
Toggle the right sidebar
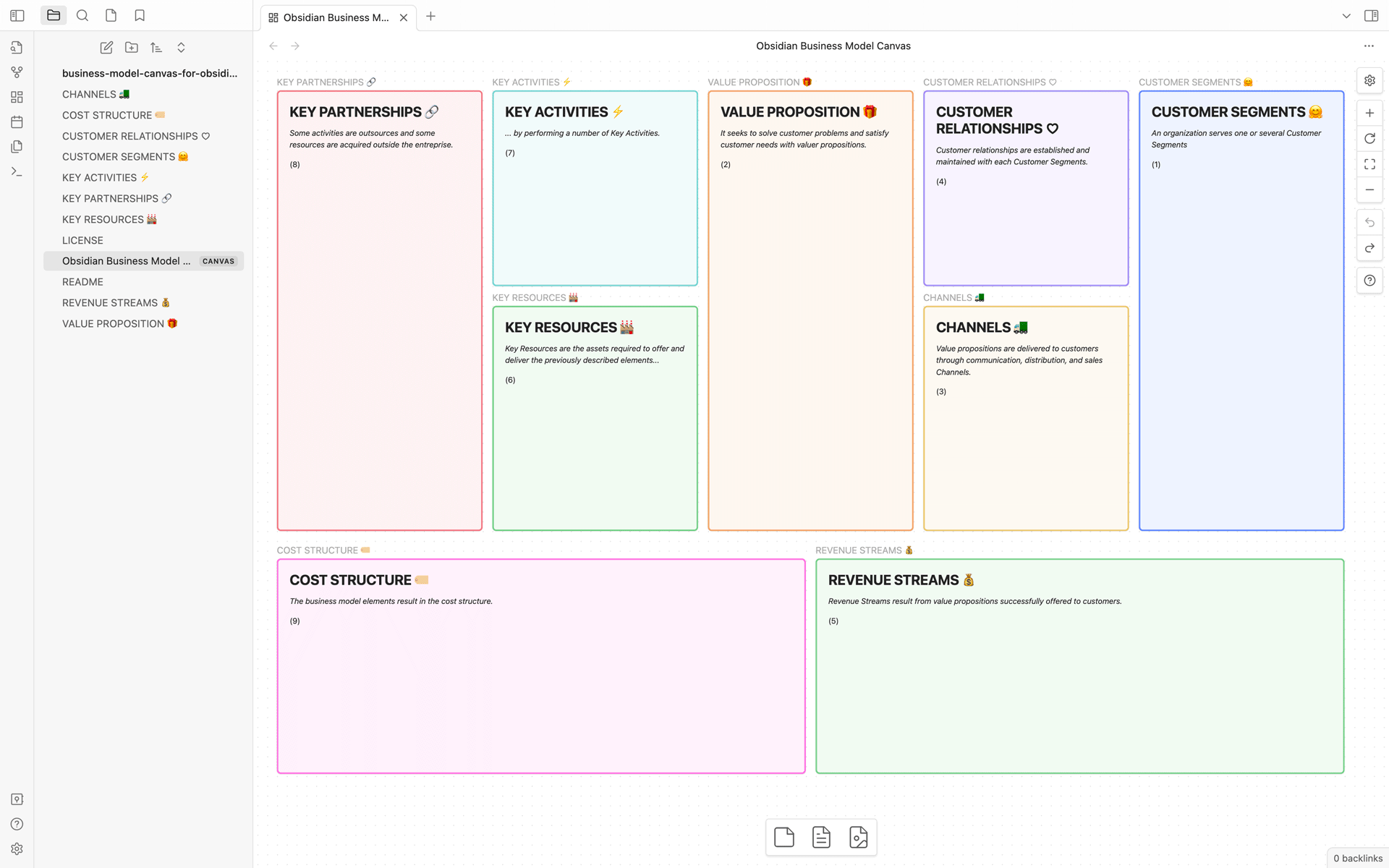click(1371, 16)
